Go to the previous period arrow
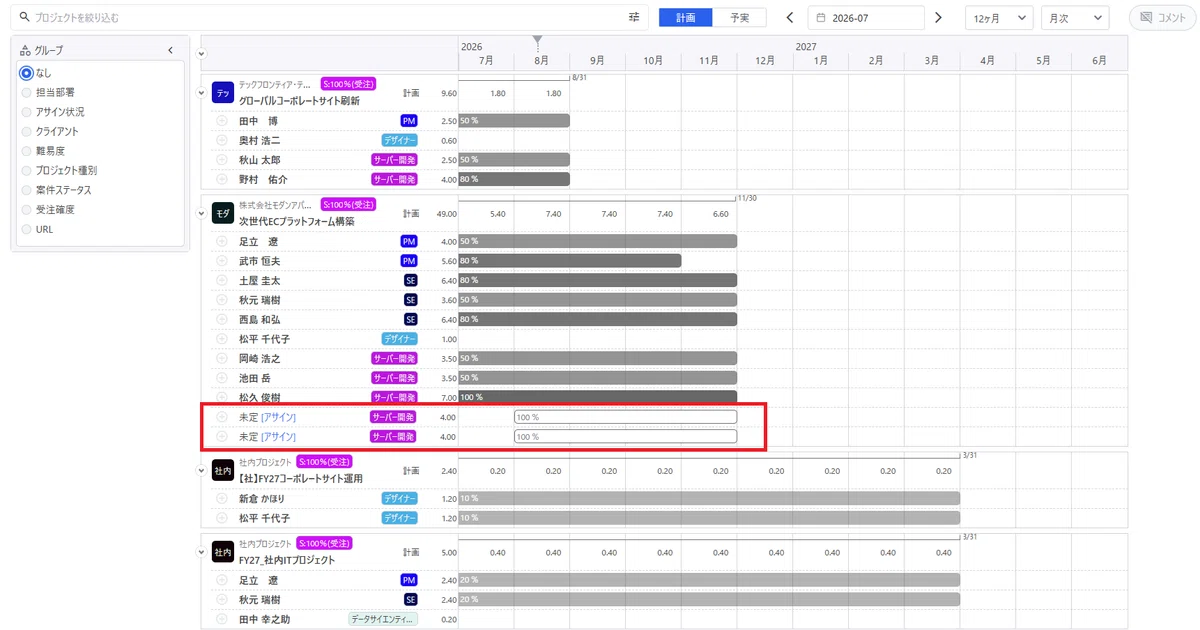 coord(790,18)
